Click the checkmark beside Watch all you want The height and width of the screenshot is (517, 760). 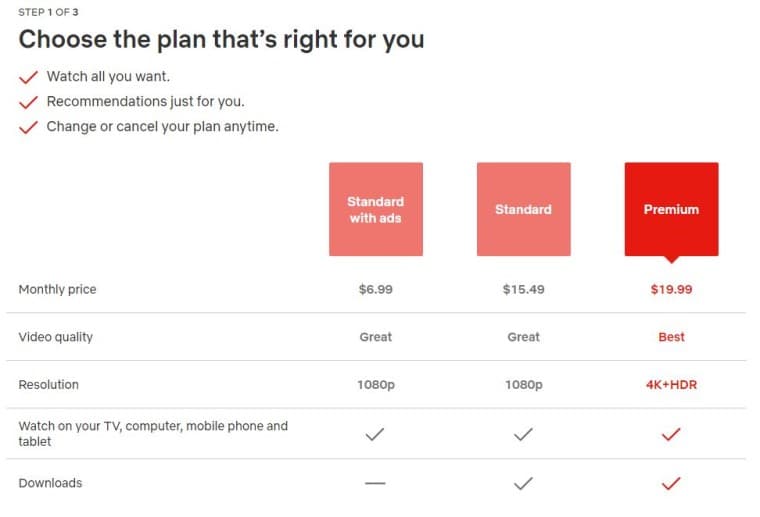[29, 77]
